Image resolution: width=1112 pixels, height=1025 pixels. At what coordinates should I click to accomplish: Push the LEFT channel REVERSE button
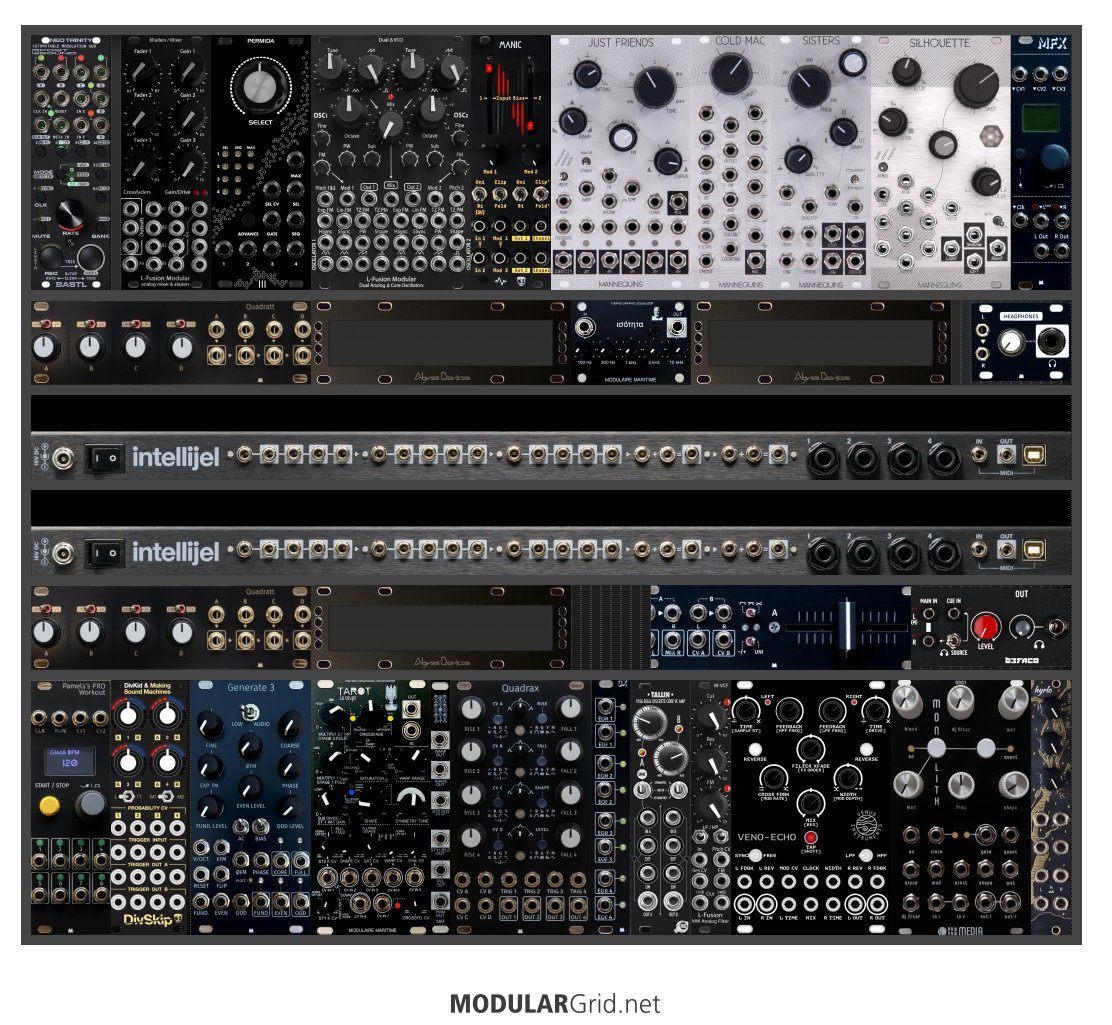(x=755, y=748)
